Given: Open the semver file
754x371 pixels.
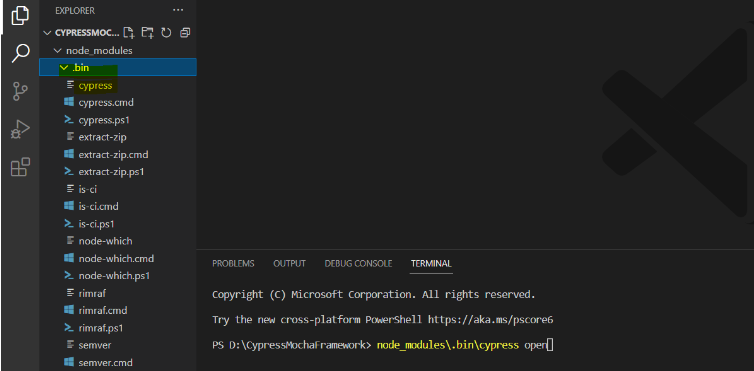Looking at the screenshot, I should pyautogui.click(x=118, y=345).
